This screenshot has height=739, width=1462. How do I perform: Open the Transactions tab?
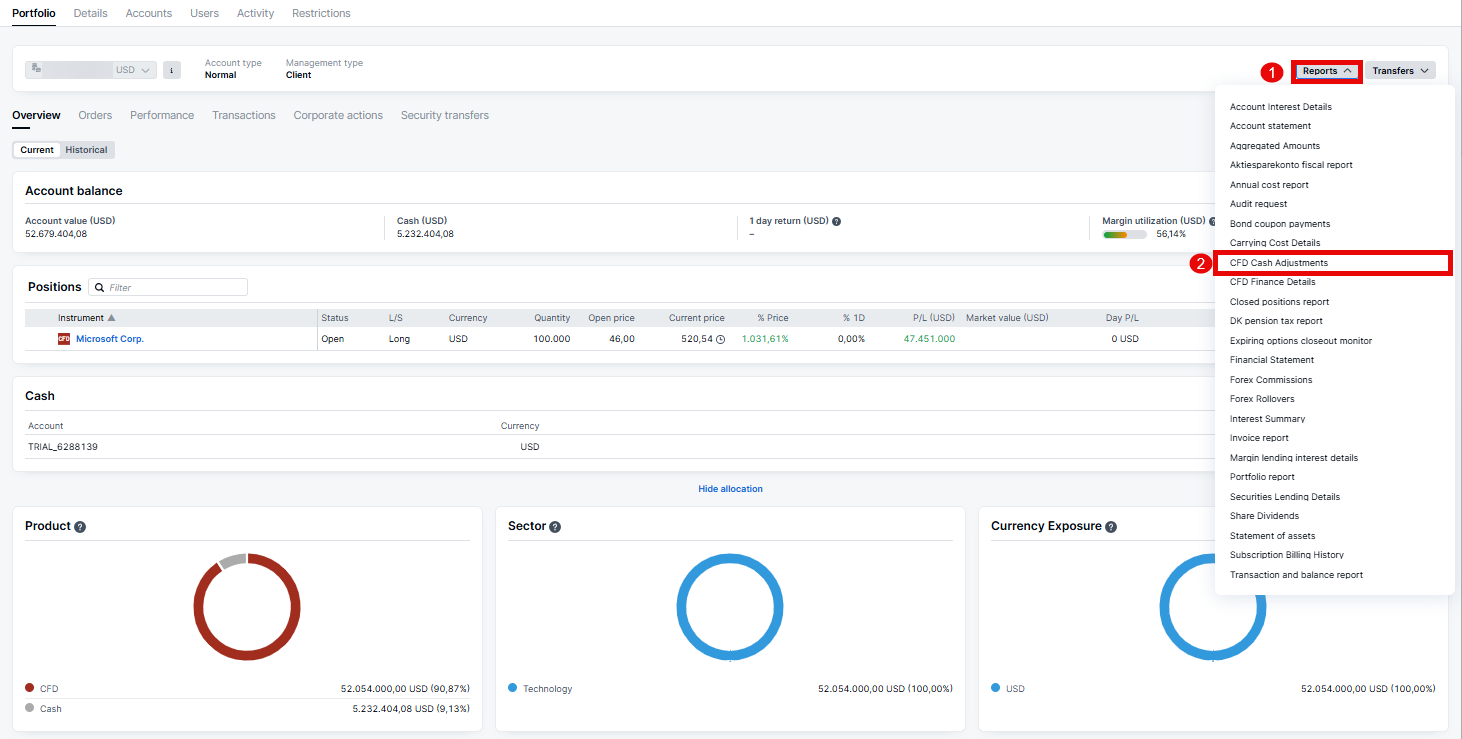click(x=243, y=115)
